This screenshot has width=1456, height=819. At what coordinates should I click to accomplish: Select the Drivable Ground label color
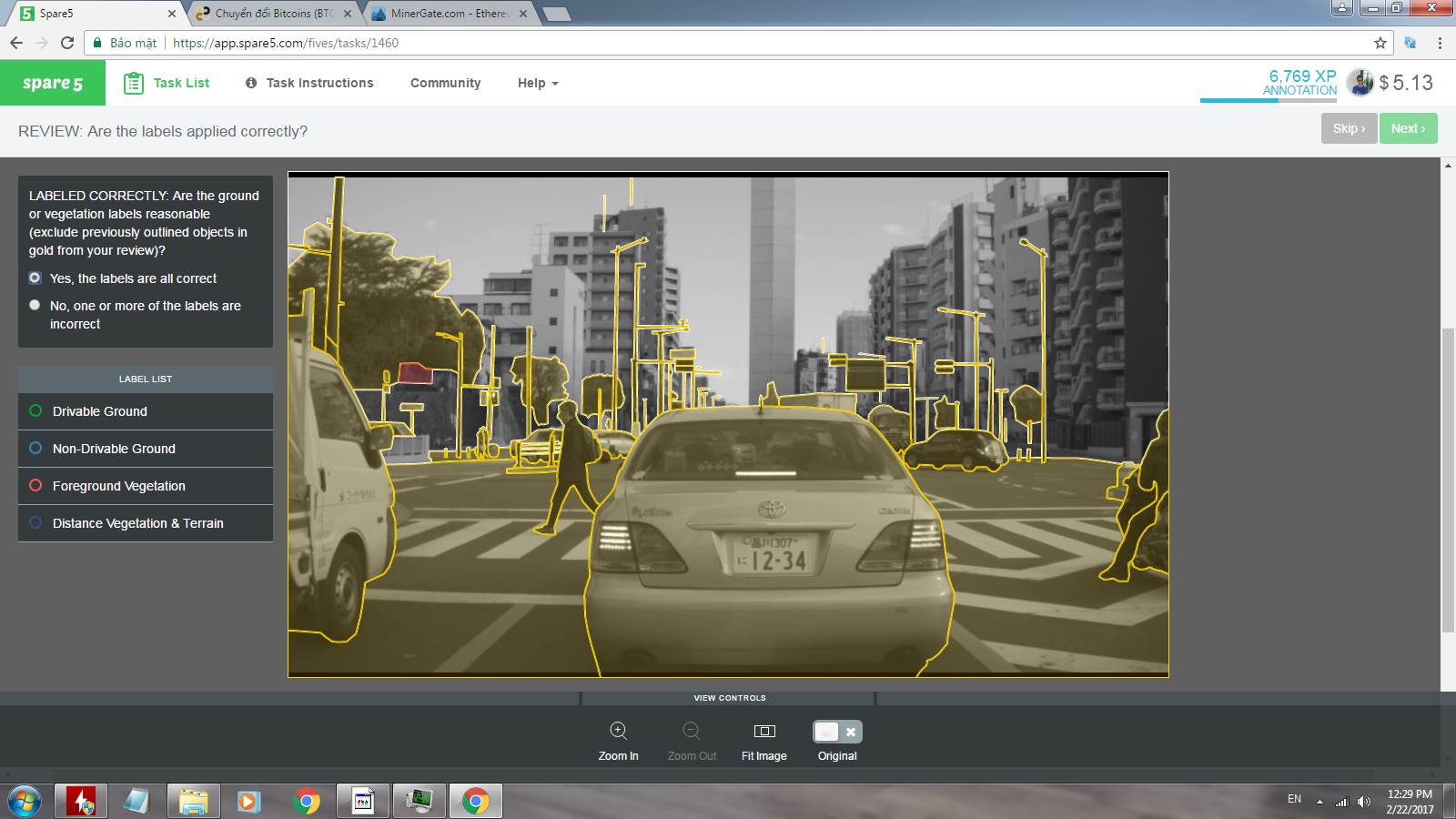pyautogui.click(x=35, y=411)
